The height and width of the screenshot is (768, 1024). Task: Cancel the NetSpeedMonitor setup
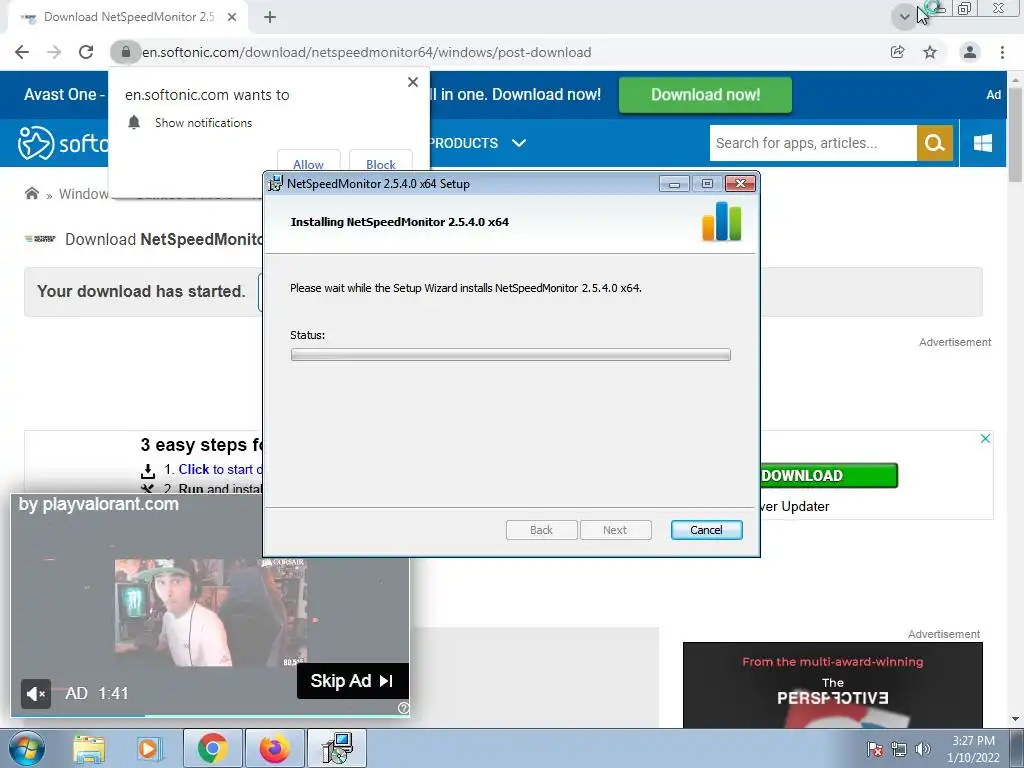point(706,530)
